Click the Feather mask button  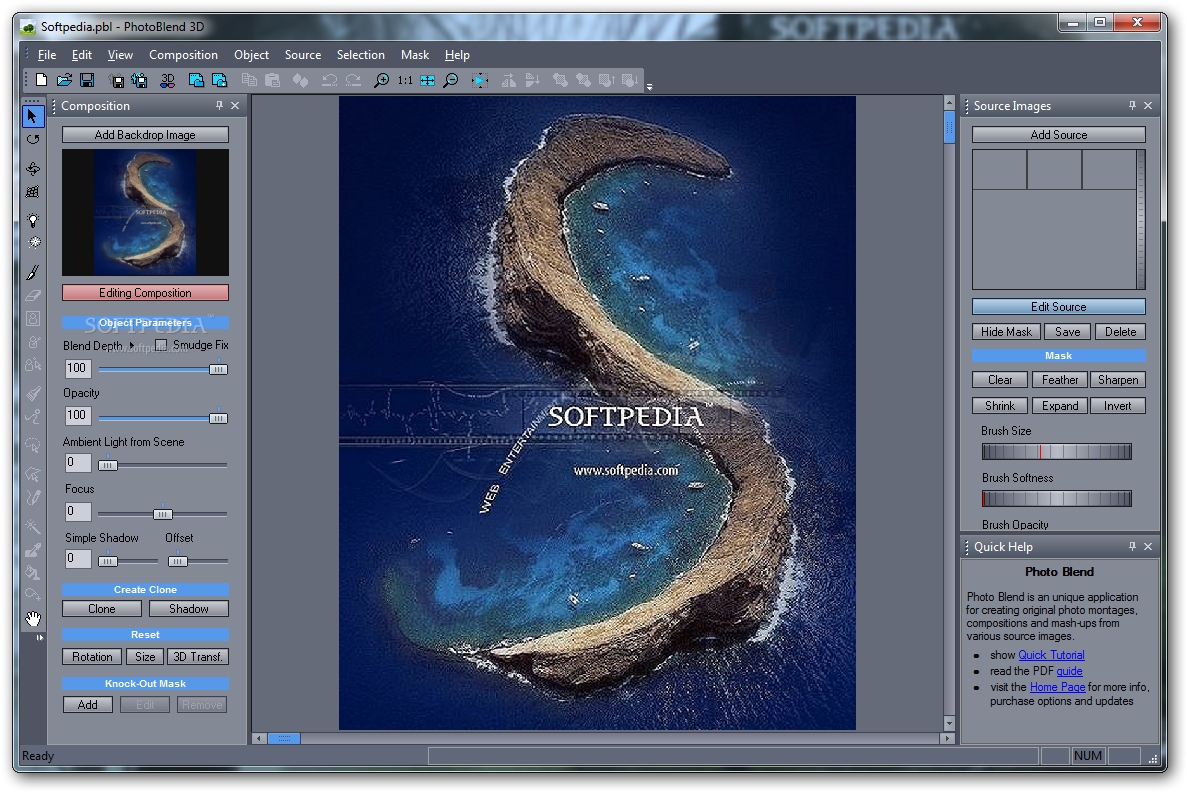(x=1059, y=379)
